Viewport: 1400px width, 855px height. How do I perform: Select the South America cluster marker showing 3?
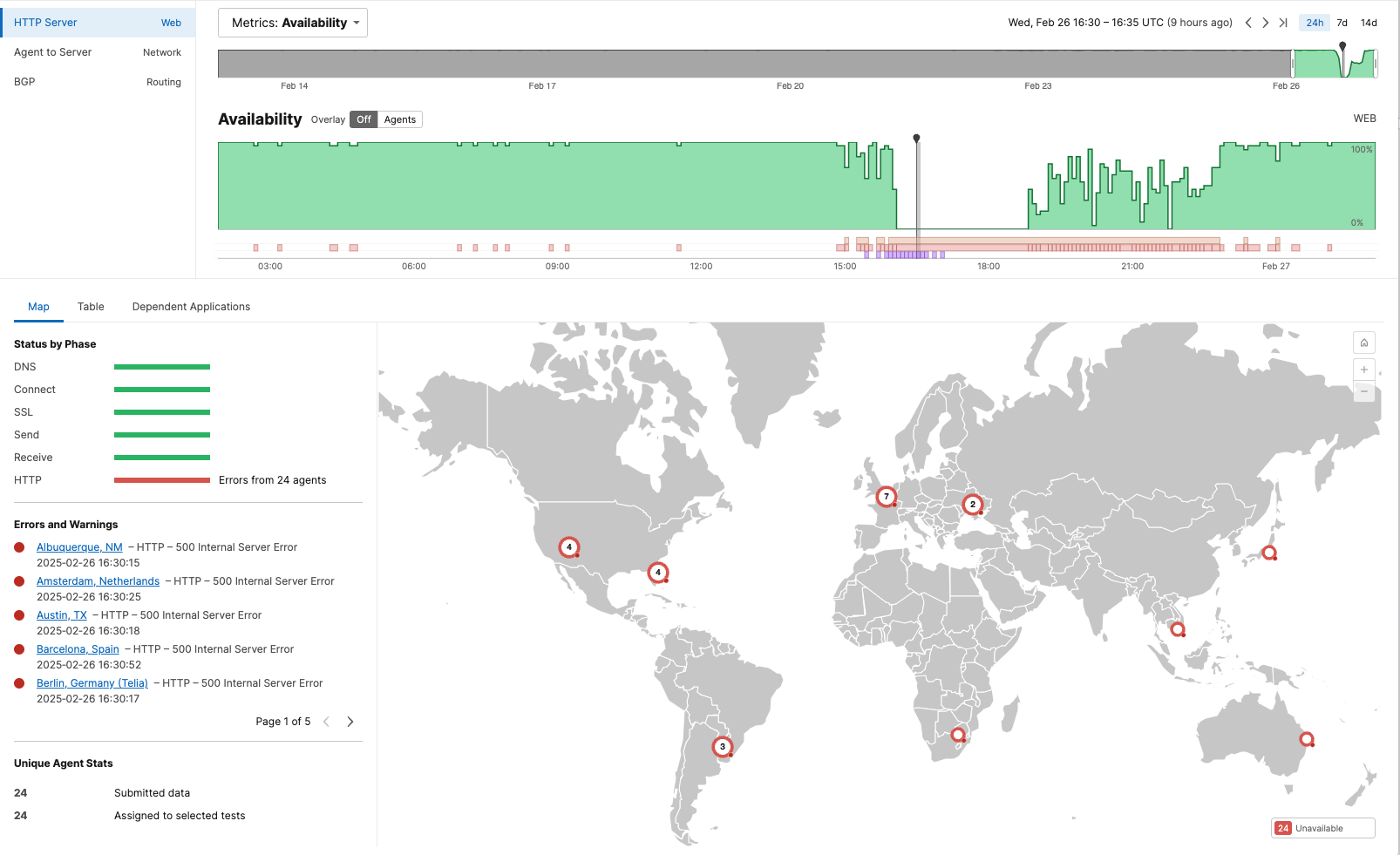[x=722, y=747]
